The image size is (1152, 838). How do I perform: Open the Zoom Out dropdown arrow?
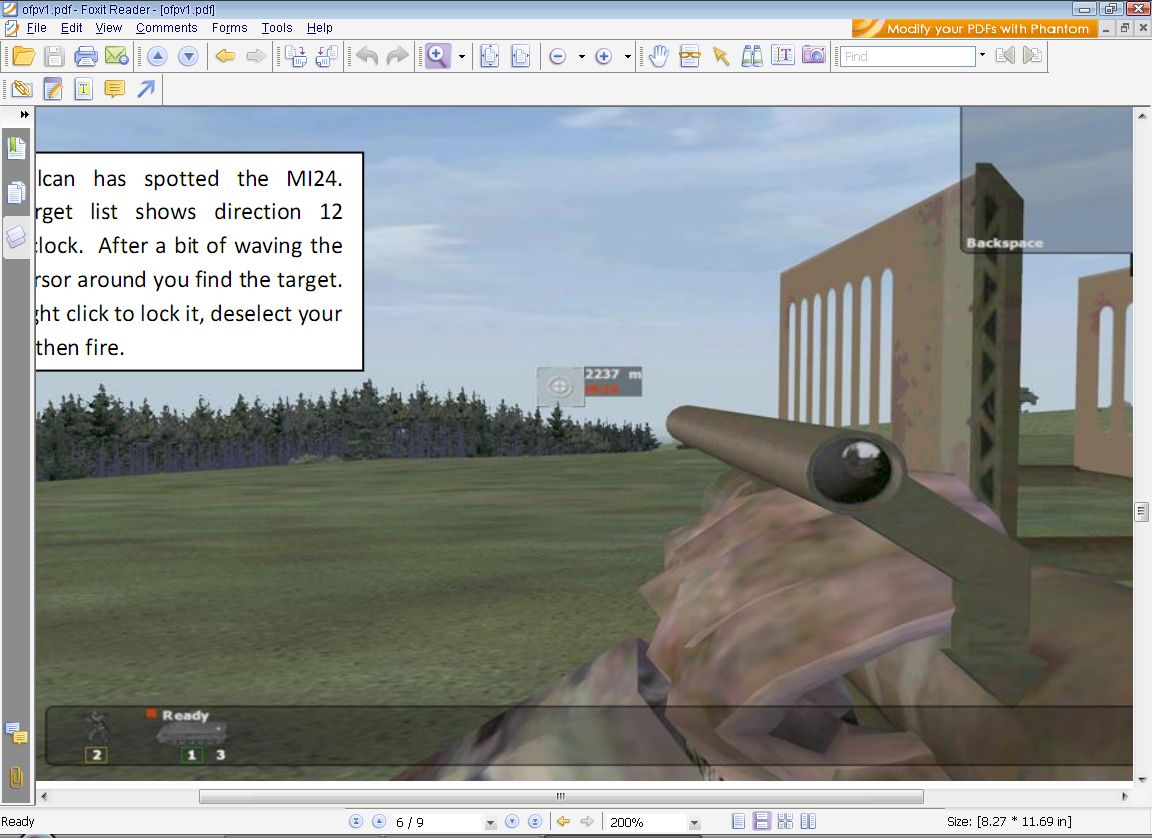pos(581,57)
